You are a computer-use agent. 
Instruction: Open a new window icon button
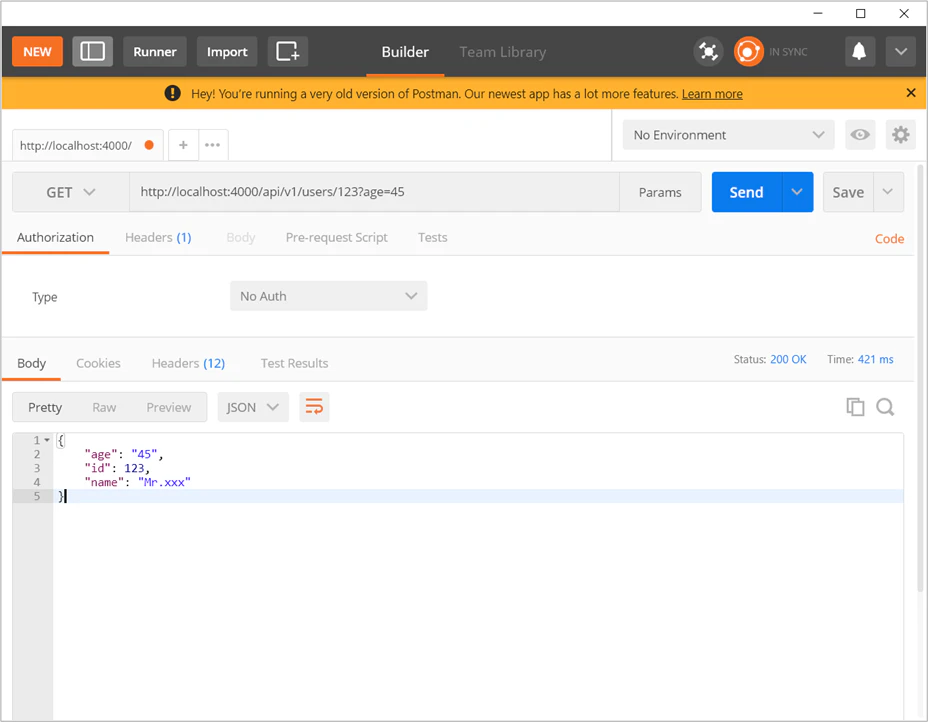click(x=288, y=51)
